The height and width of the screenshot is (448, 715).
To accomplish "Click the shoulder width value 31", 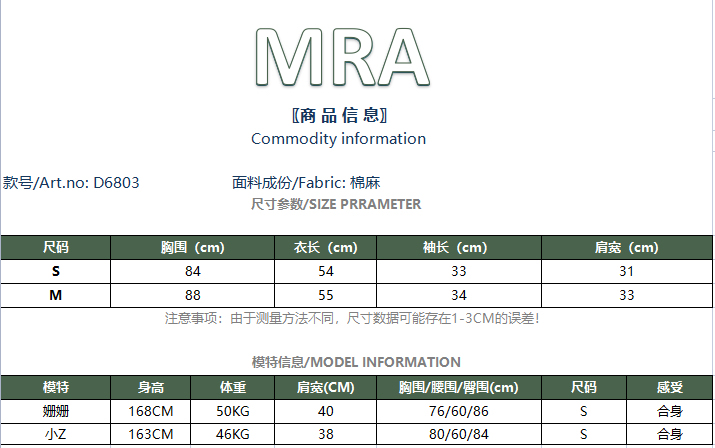I will point(627,271).
